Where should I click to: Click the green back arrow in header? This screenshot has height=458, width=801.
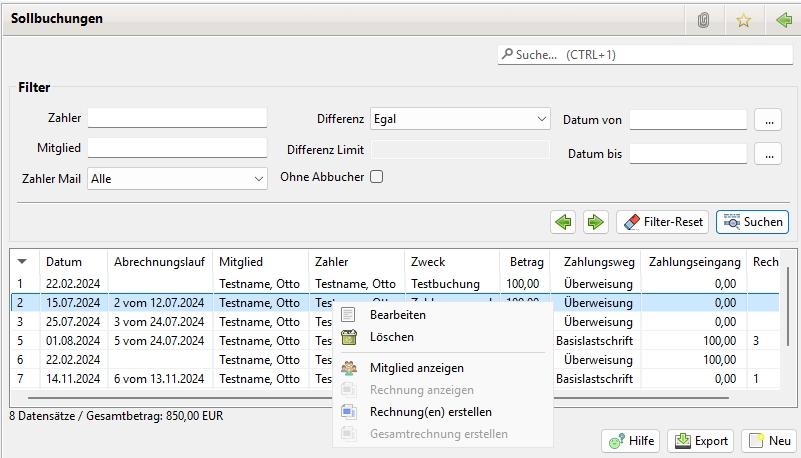pyautogui.click(x=783, y=20)
